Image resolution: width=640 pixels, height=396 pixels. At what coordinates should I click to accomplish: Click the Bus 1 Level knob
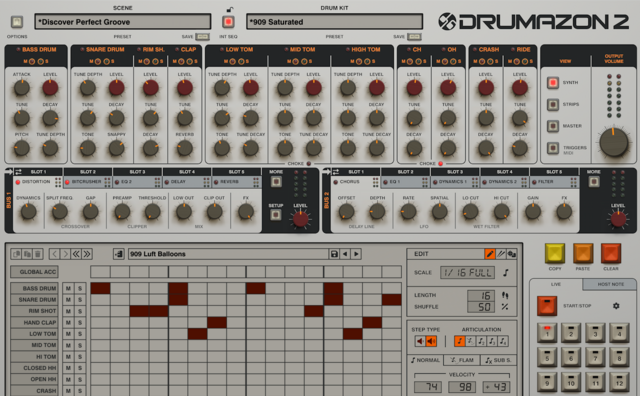300,219
